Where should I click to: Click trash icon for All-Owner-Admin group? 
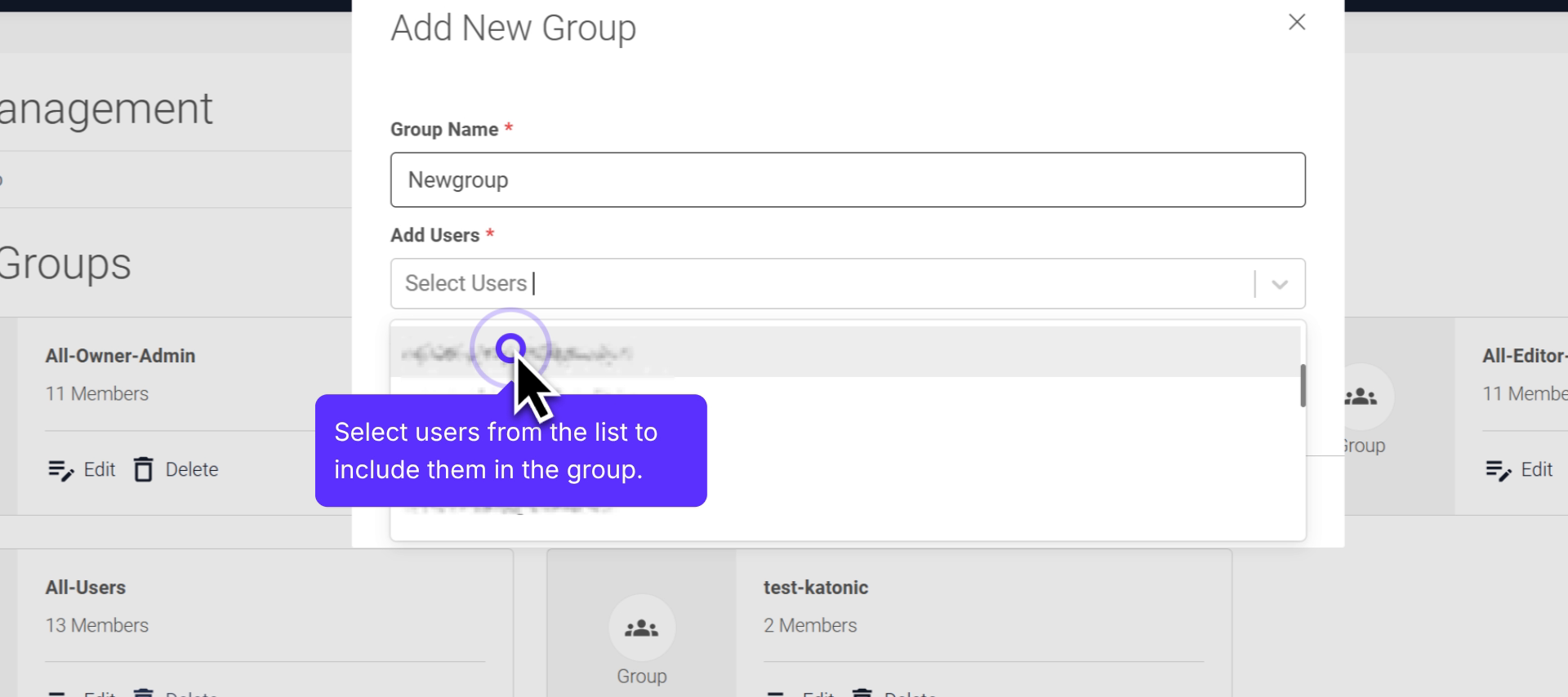point(144,469)
